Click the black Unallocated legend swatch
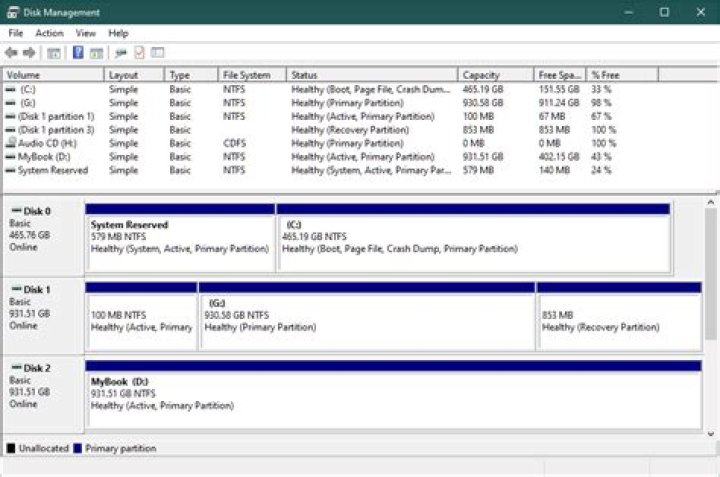Viewport: 720px width, 477px height. click(x=11, y=449)
